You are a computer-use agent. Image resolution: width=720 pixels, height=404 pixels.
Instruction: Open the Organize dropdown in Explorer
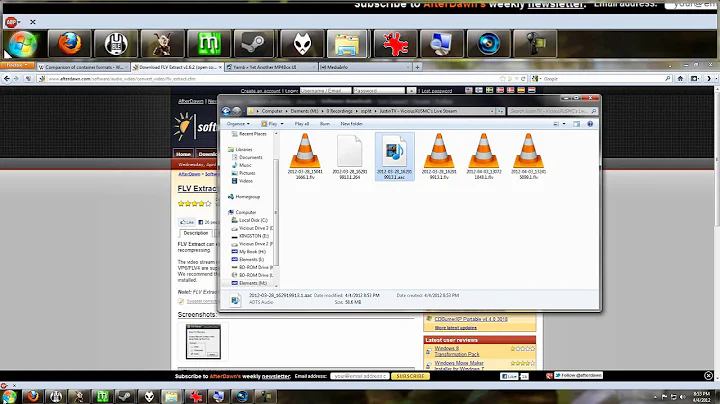point(238,124)
